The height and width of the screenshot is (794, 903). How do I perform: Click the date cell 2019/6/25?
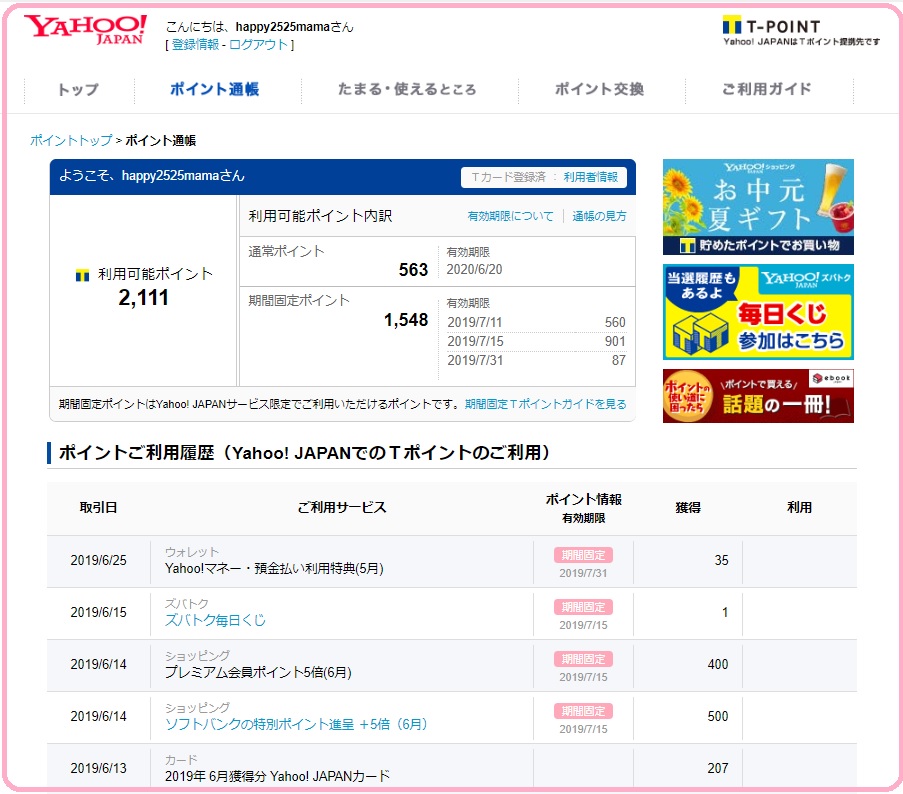[98, 561]
